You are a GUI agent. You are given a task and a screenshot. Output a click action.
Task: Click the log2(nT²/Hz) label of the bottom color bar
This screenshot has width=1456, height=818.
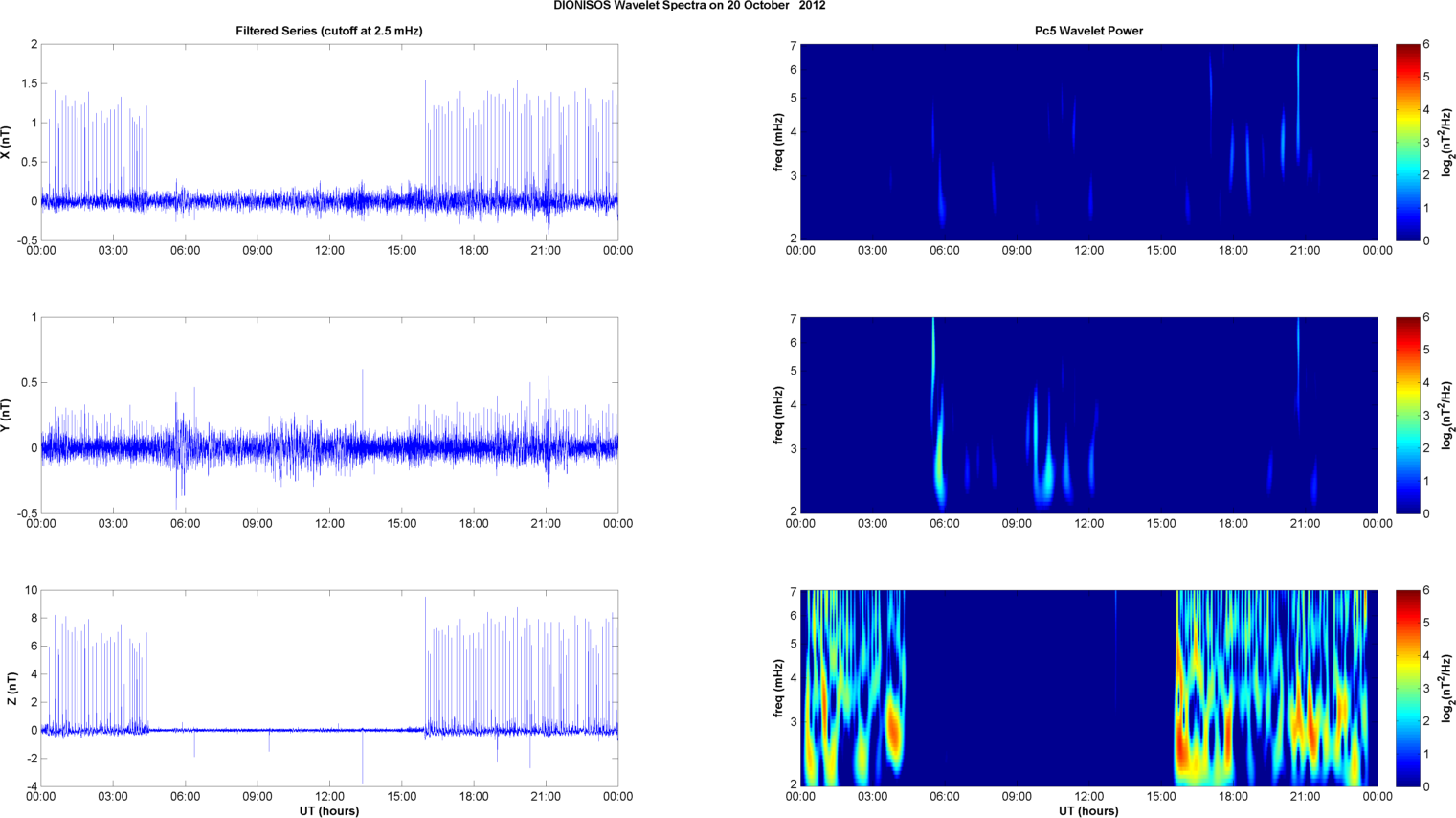[1447, 689]
